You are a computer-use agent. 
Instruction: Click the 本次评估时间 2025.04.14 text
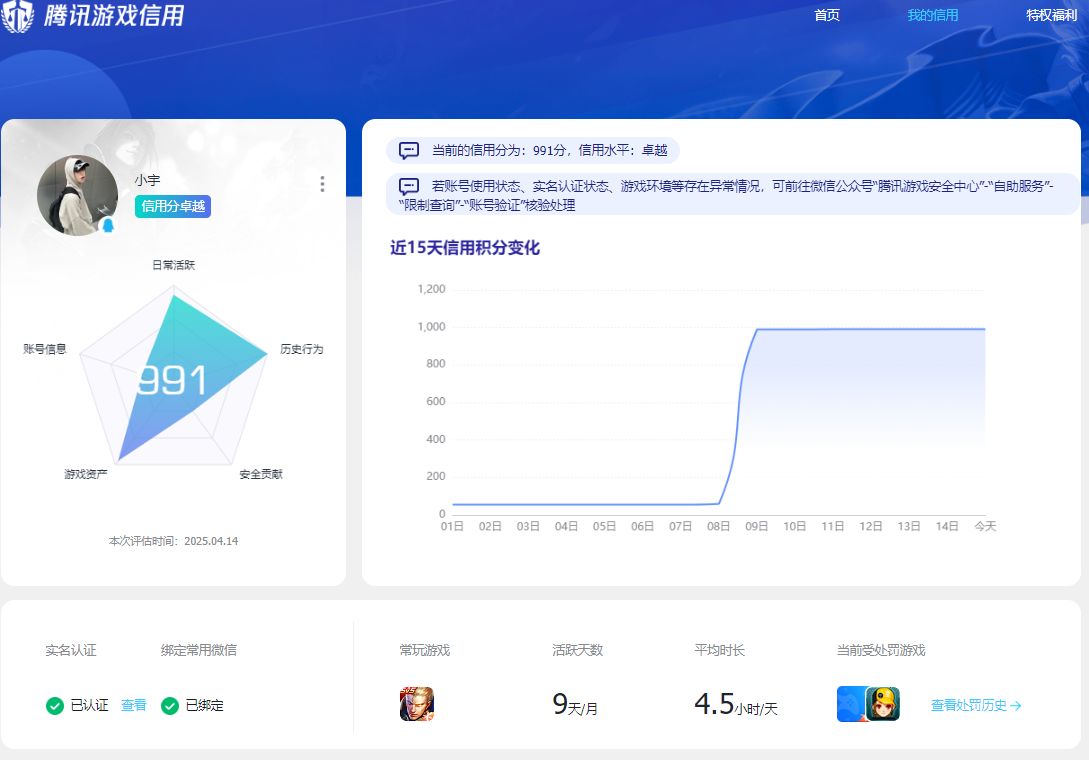tap(174, 540)
